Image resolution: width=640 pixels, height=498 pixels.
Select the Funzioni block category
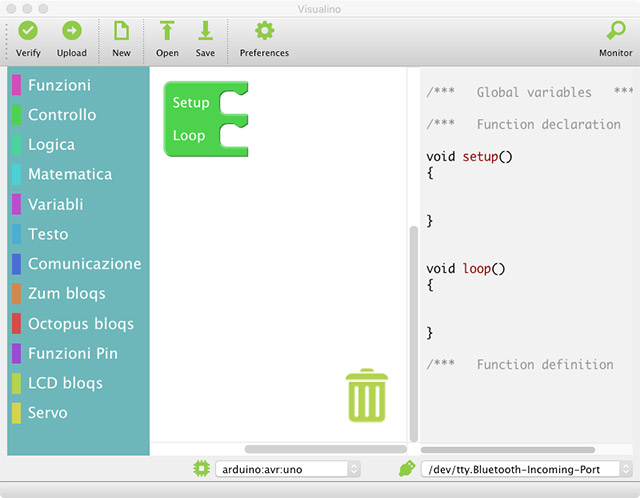[x=59, y=85]
